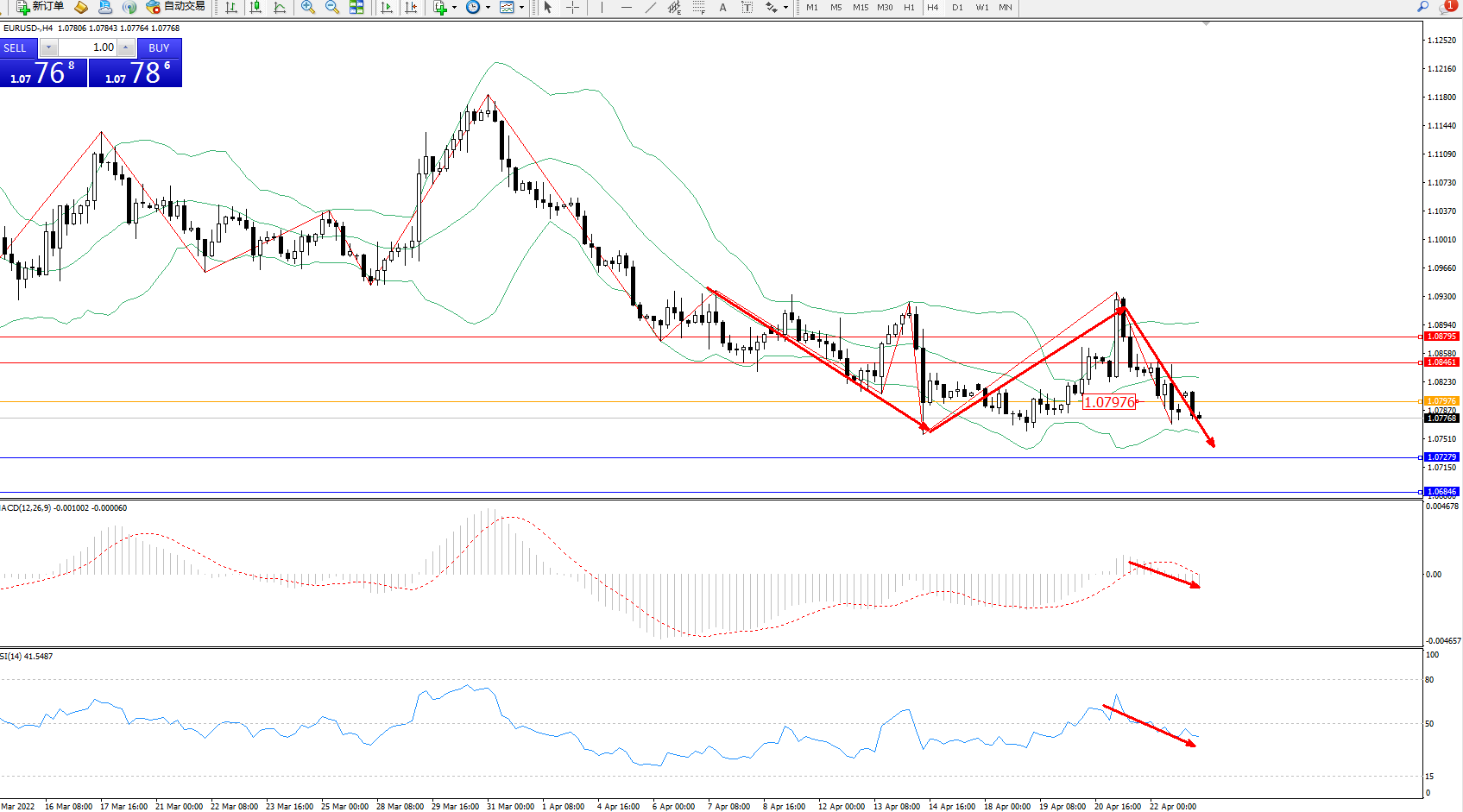This screenshot has width=1463, height=812.
Task: Zoom out on the chart
Action: [x=331, y=7]
